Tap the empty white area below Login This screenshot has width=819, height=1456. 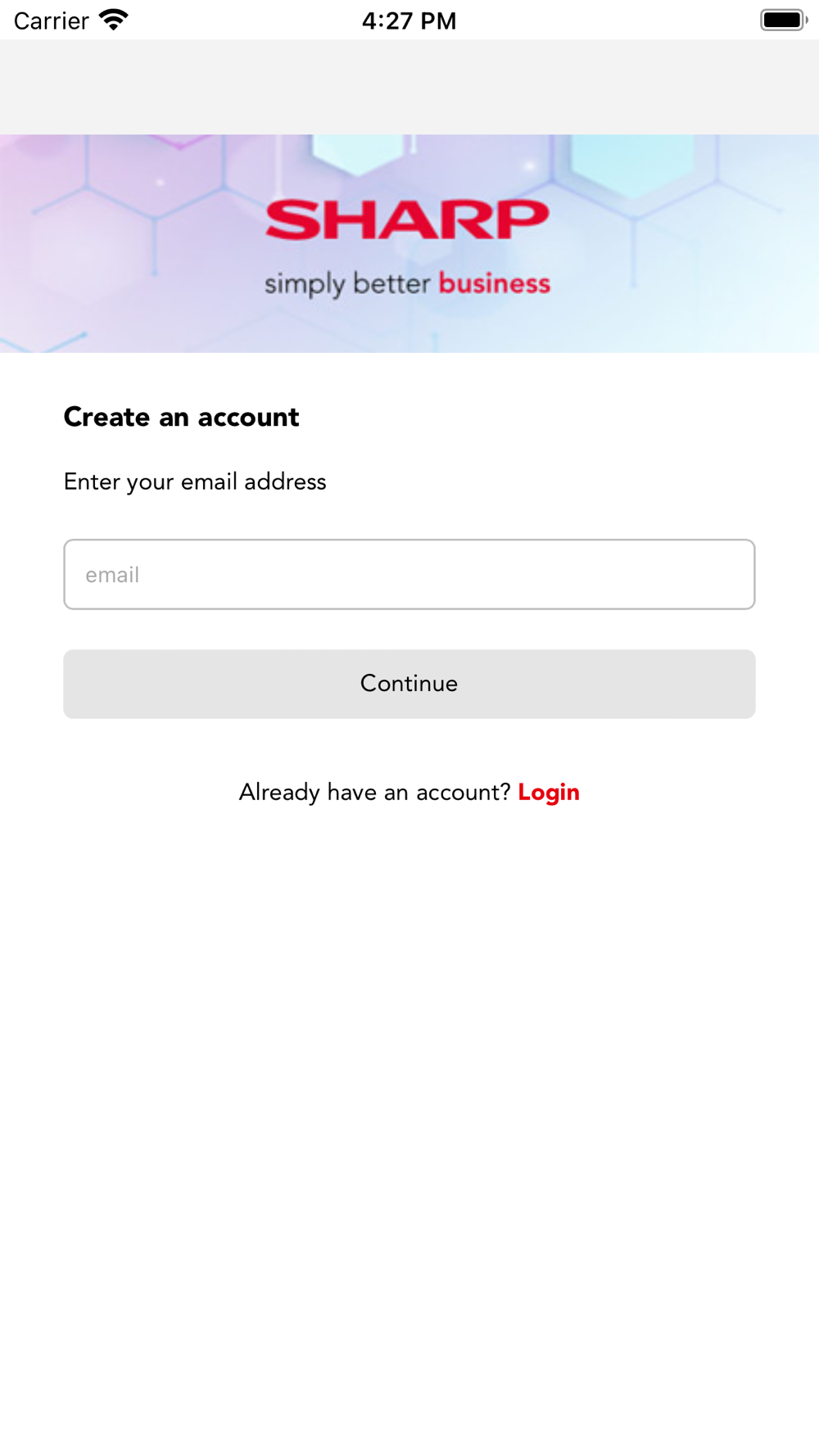[409, 1130]
